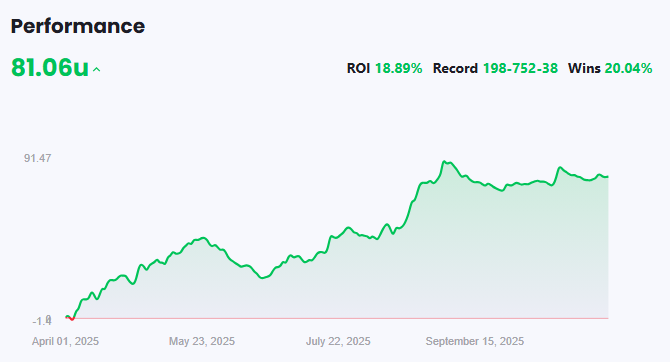Select the 81.06u total units value
The height and width of the screenshot is (362, 670).
click(50, 68)
